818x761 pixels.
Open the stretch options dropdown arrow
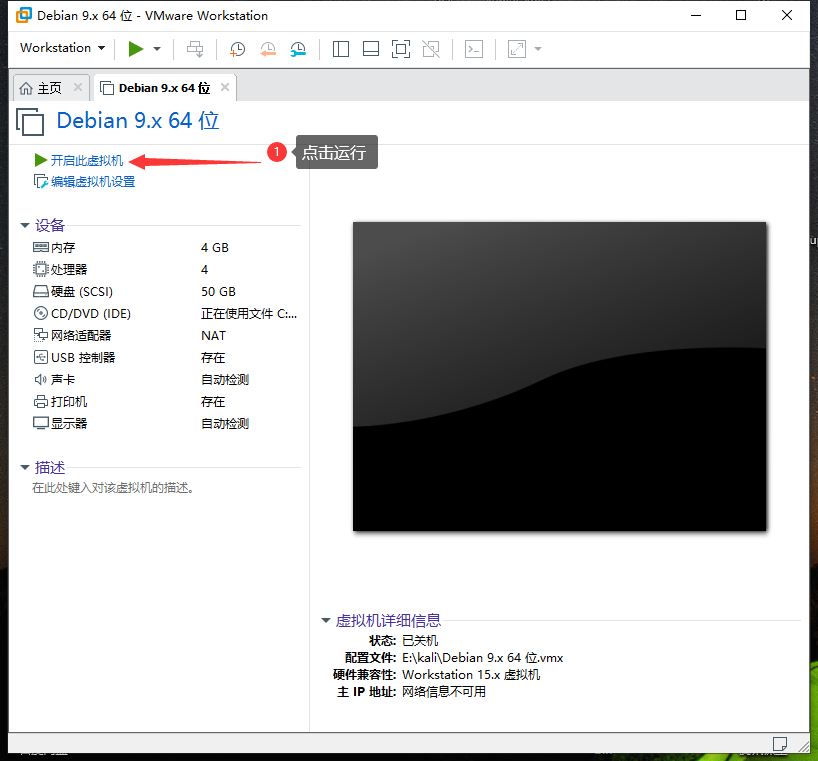click(538, 49)
